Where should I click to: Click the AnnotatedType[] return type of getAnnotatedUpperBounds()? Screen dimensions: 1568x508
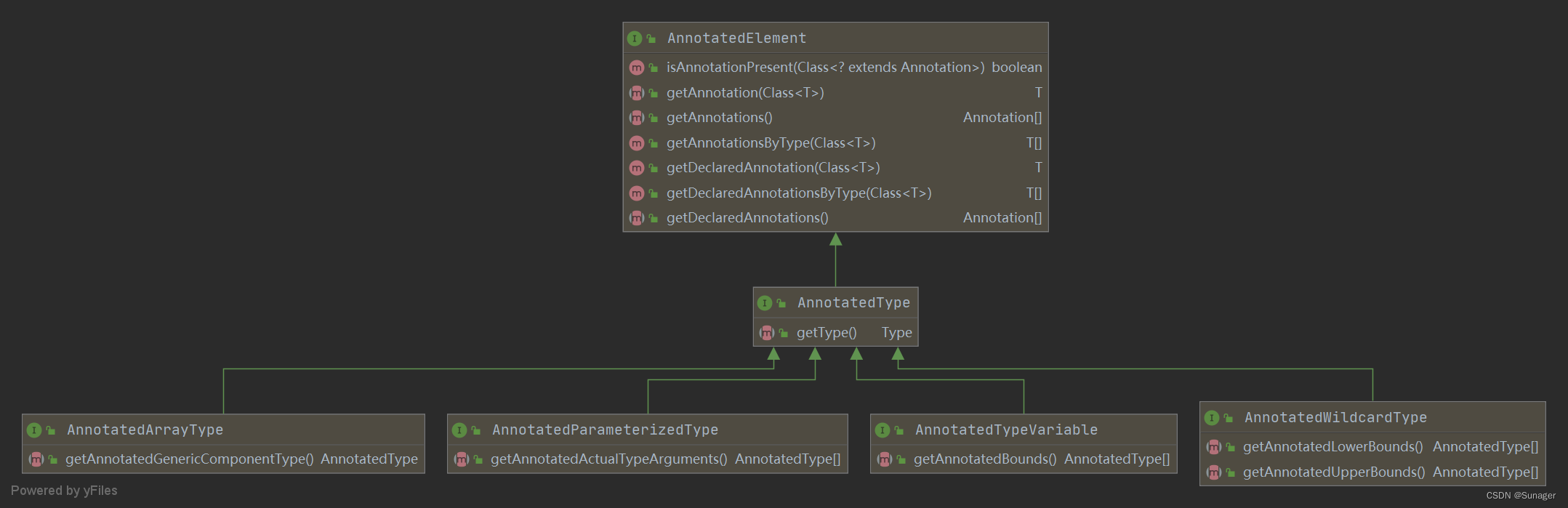tap(1486, 472)
